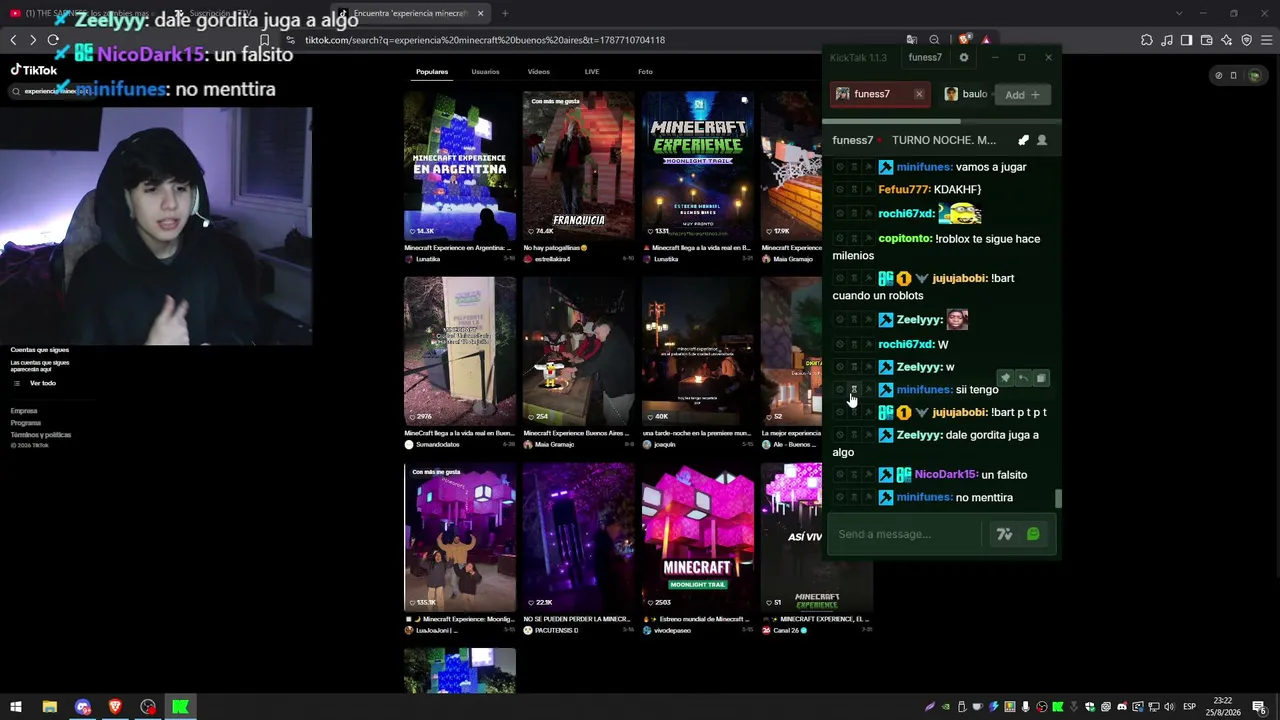Viewport: 1280px width, 720px height.
Task: Close the 'Encuentra experiencia minecraft' tab
Action: pos(480,13)
